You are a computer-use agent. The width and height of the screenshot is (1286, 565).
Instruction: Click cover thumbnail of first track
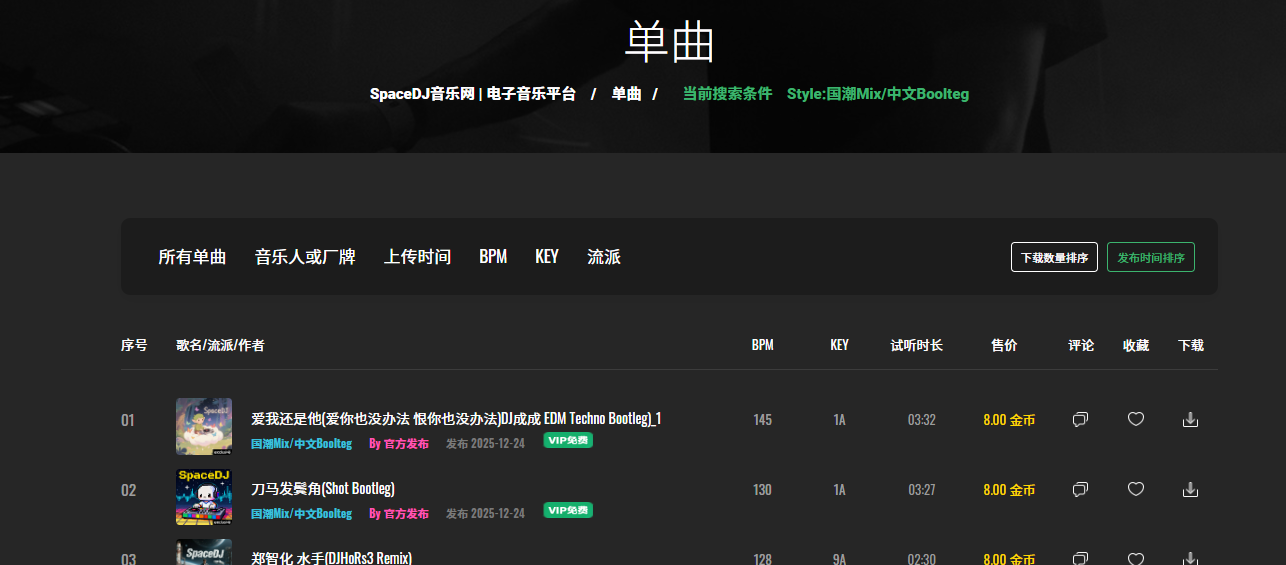point(204,427)
